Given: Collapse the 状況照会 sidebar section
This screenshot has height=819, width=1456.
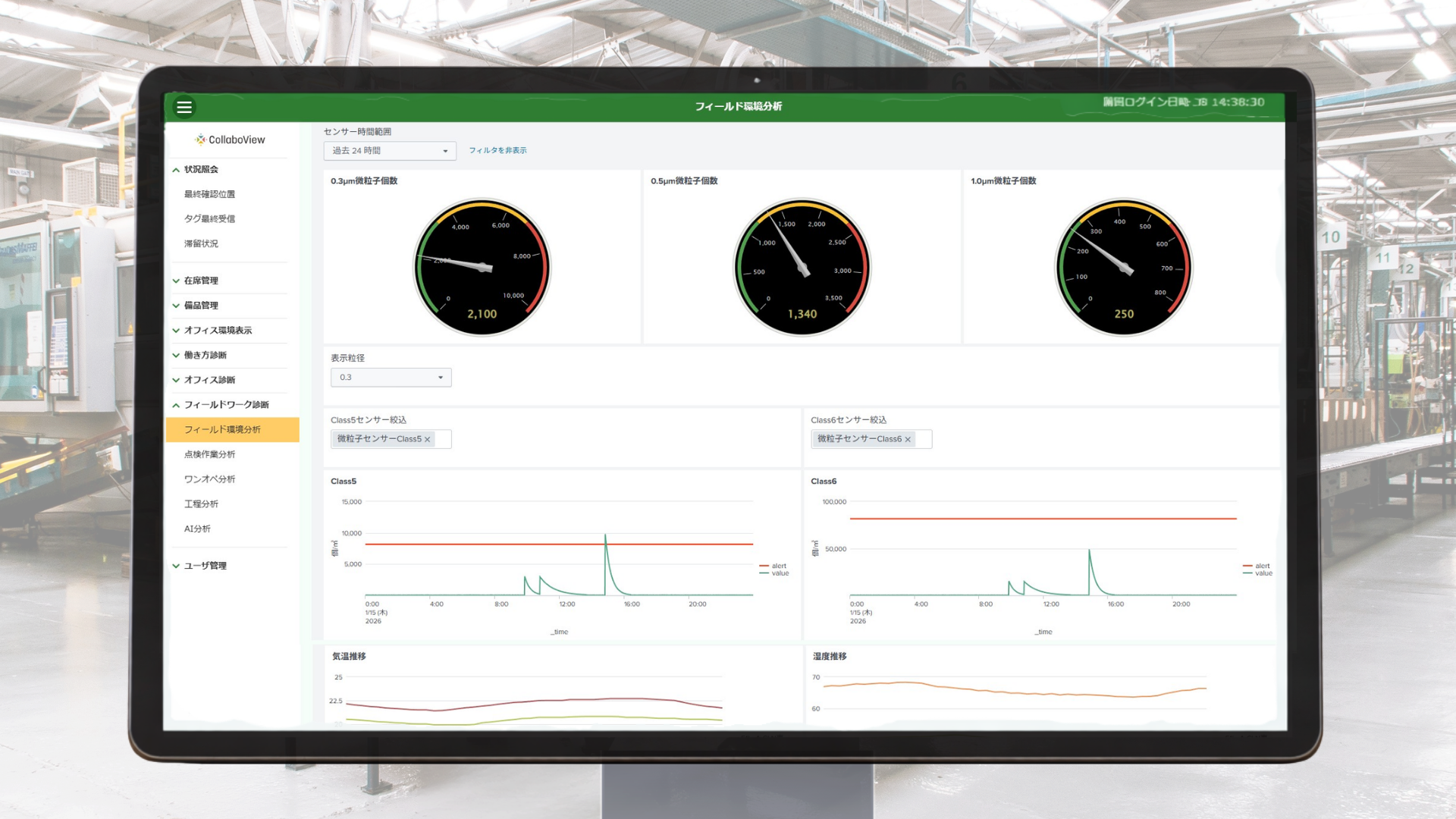Looking at the screenshot, I should tap(201, 169).
